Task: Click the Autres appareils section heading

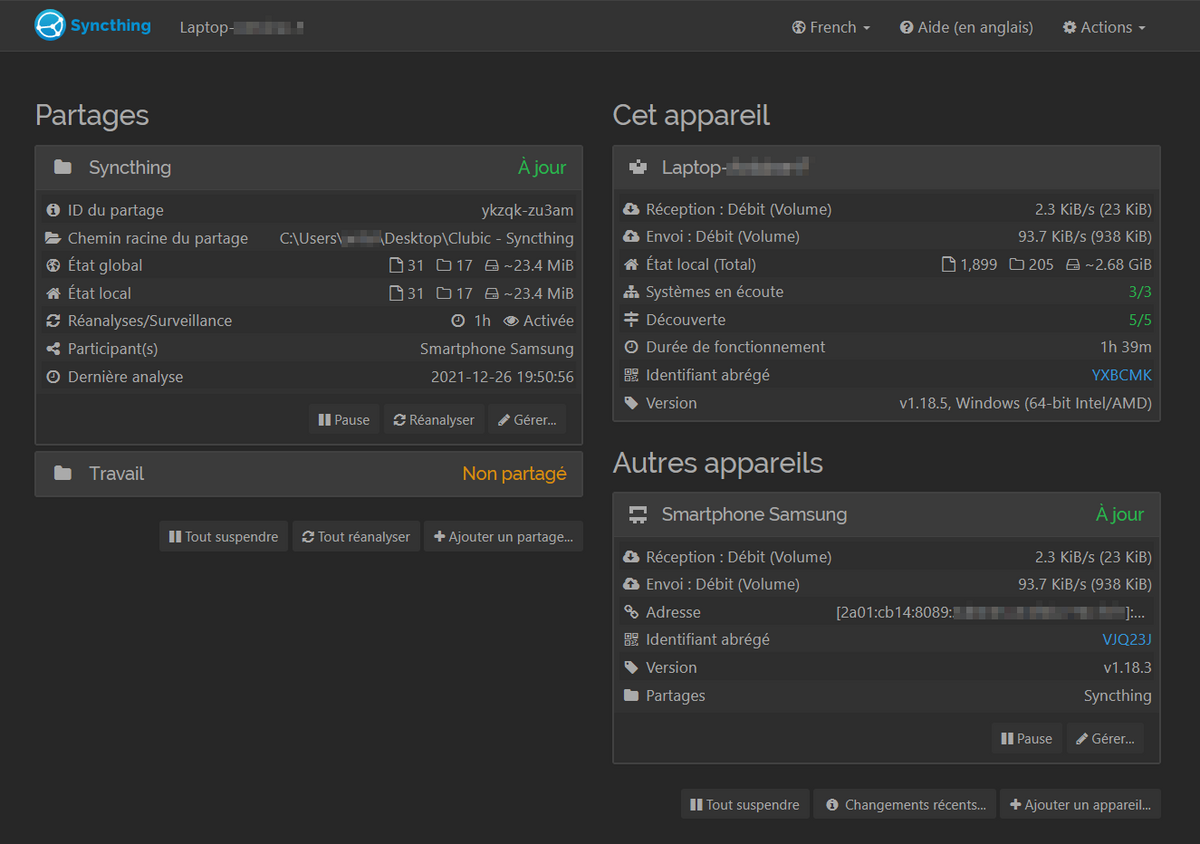Action: pos(718,463)
